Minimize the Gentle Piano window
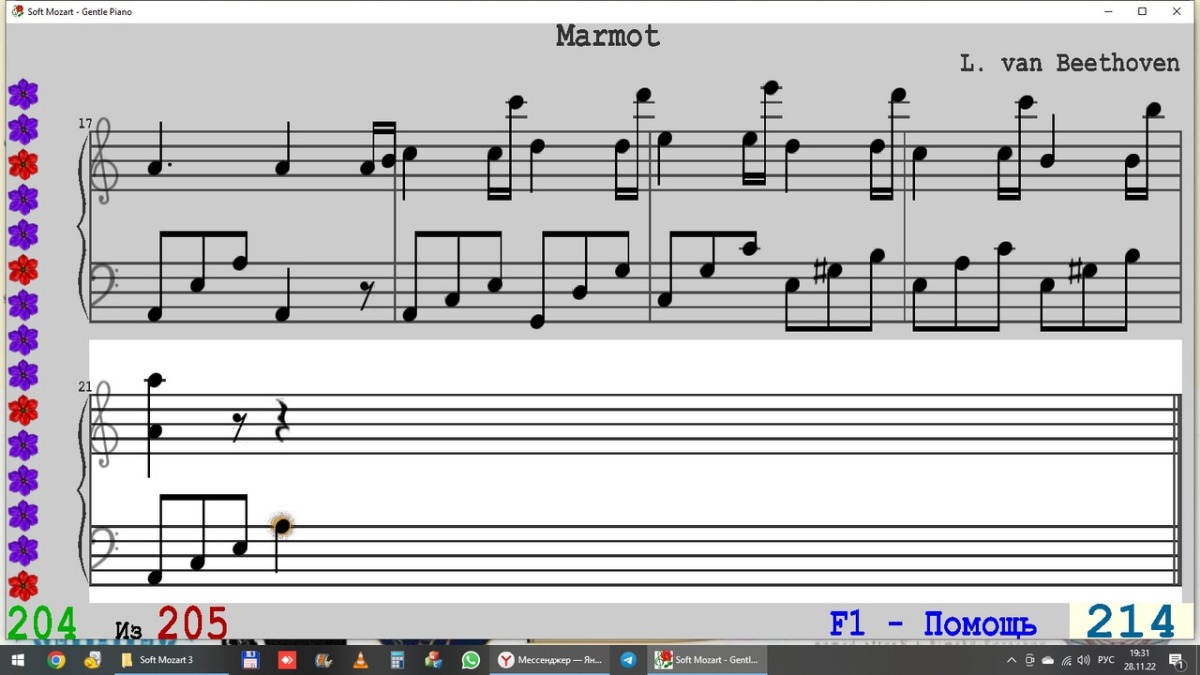This screenshot has height=675, width=1200. click(x=1108, y=11)
